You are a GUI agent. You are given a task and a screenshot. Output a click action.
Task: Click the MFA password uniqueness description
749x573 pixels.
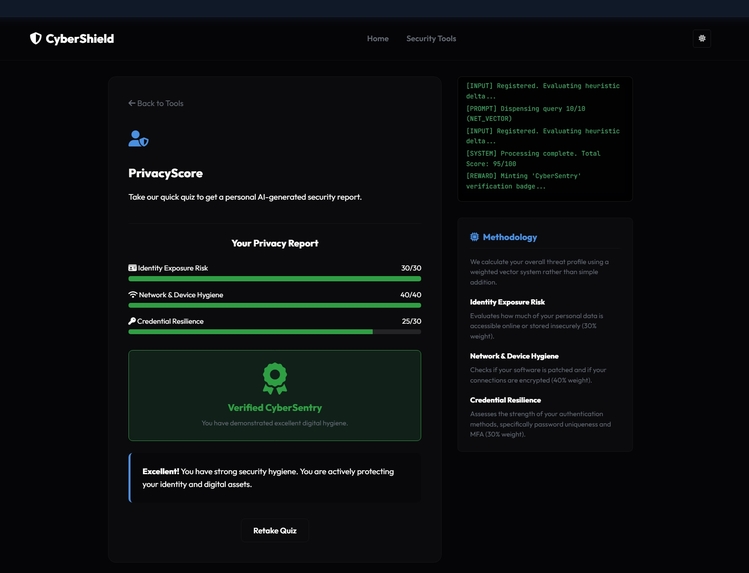coord(540,424)
